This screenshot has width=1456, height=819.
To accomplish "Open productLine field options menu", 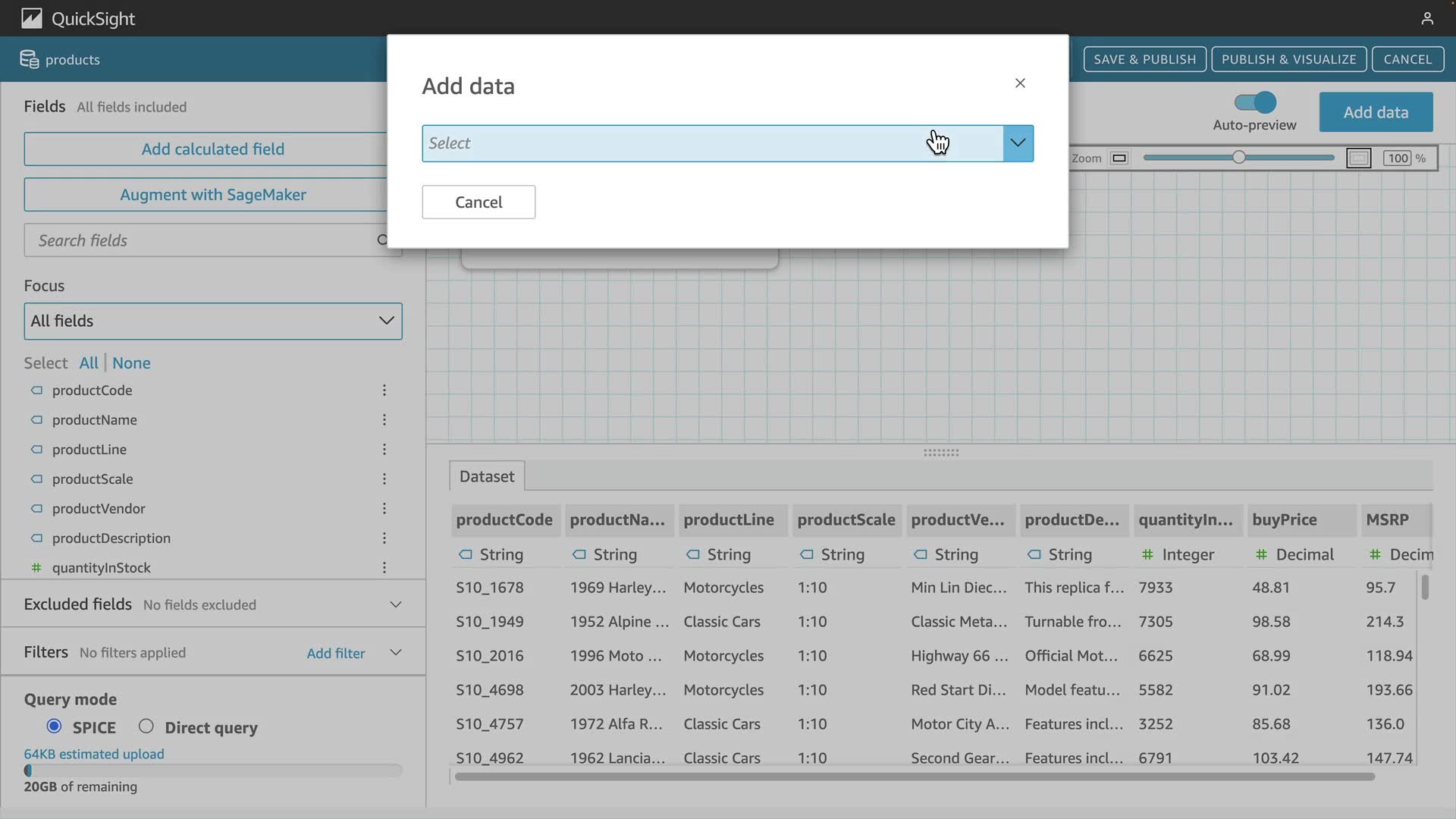I will tap(384, 450).
